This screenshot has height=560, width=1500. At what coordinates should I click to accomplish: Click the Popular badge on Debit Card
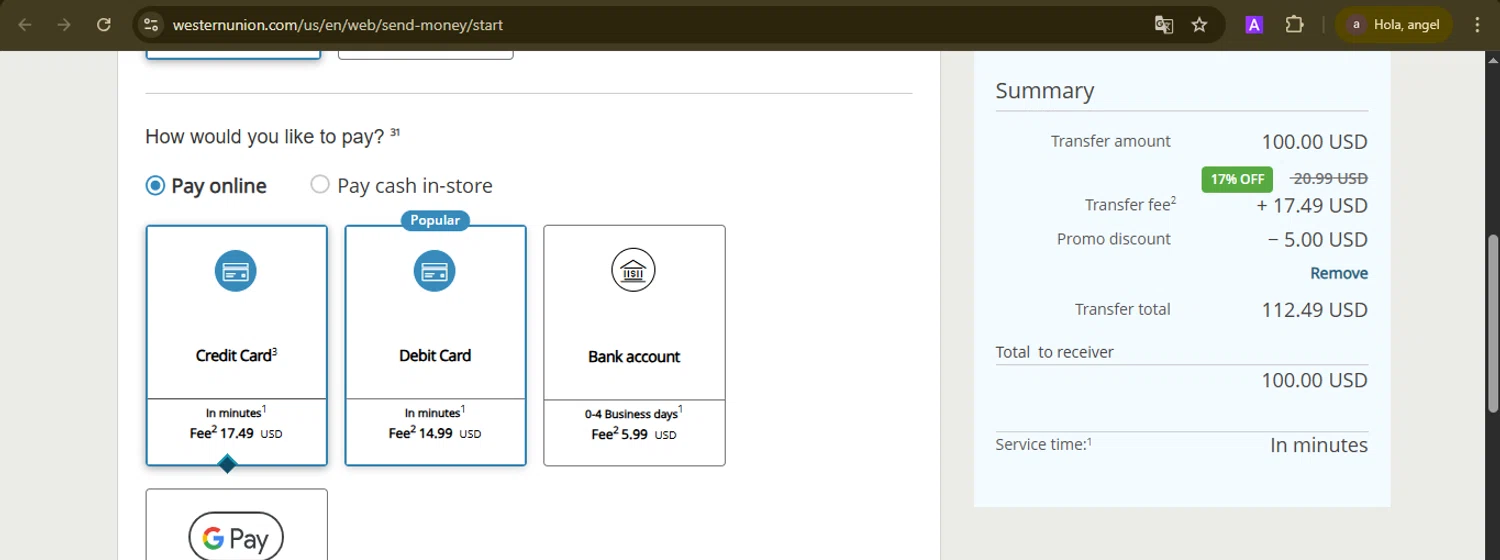[x=435, y=219]
